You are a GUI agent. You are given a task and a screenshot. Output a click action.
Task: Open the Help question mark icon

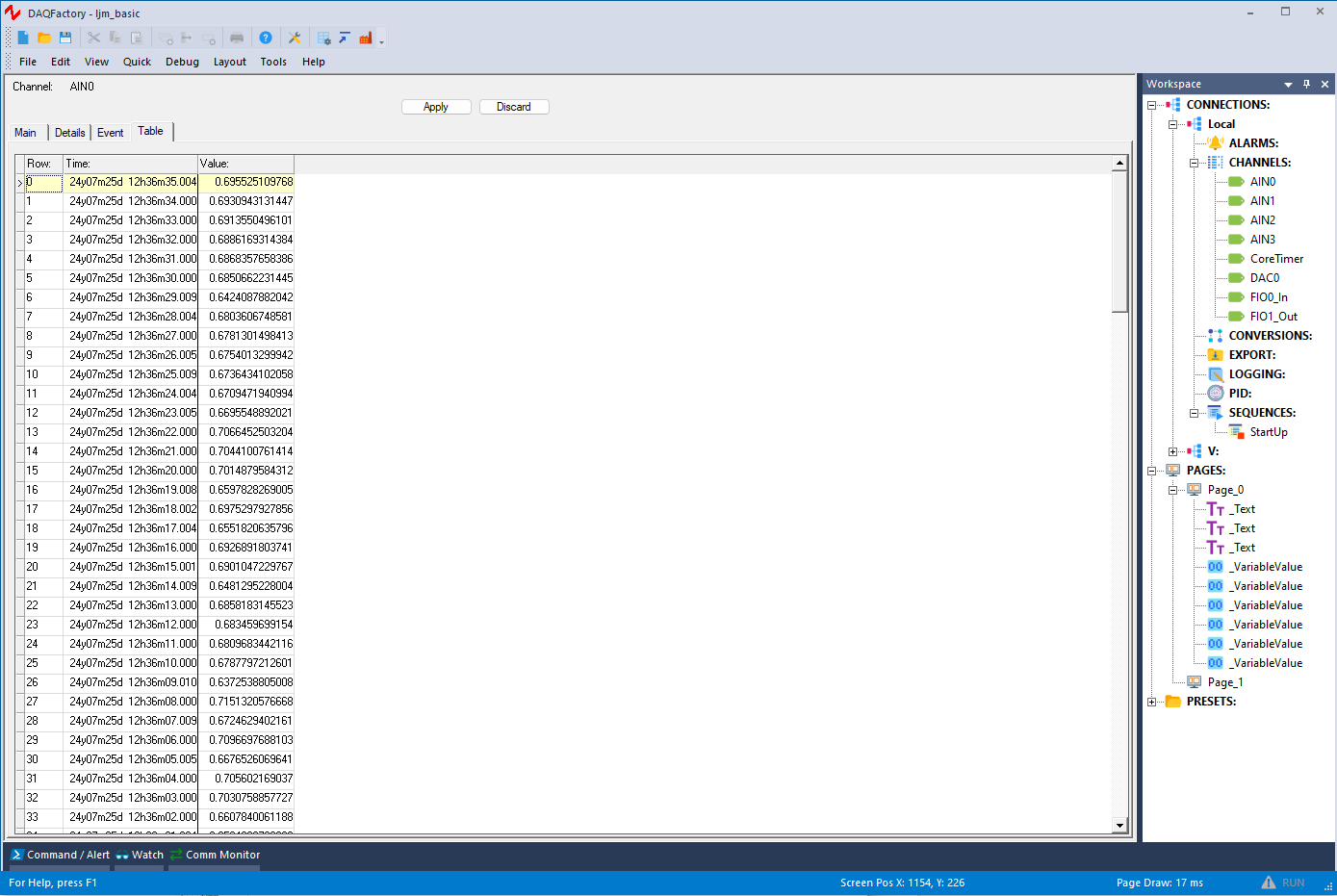click(x=266, y=38)
